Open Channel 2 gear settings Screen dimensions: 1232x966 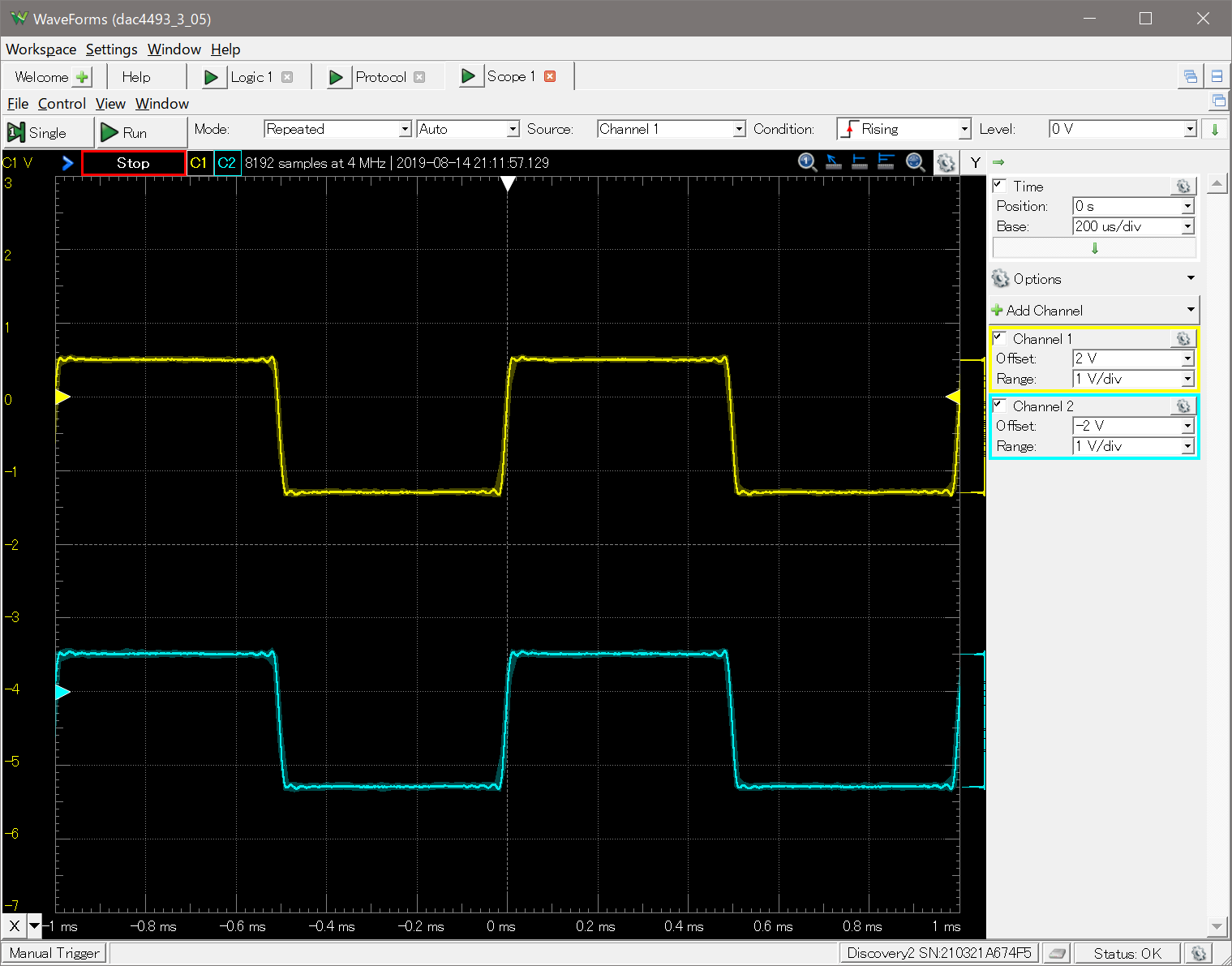point(1183,406)
